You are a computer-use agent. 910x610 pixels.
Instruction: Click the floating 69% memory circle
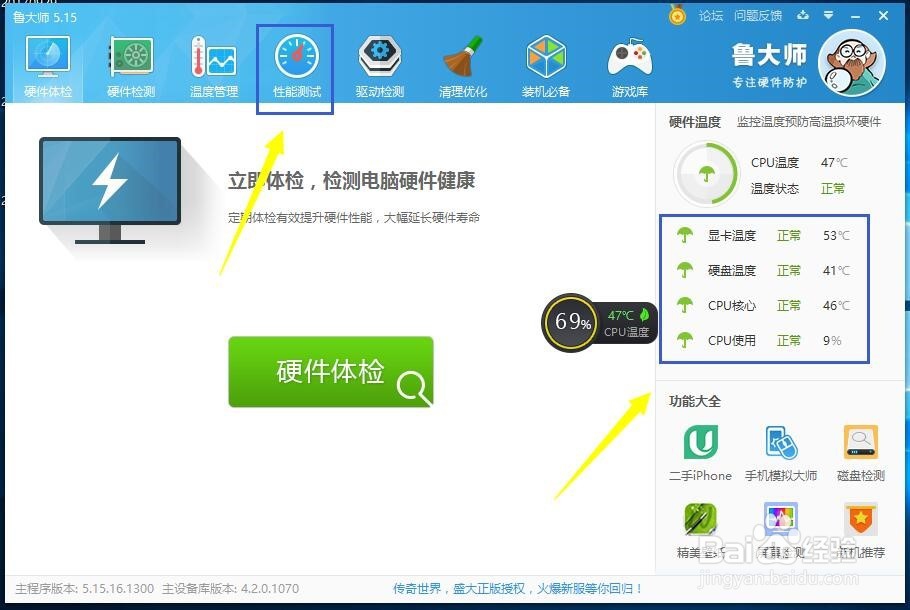pos(570,322)
